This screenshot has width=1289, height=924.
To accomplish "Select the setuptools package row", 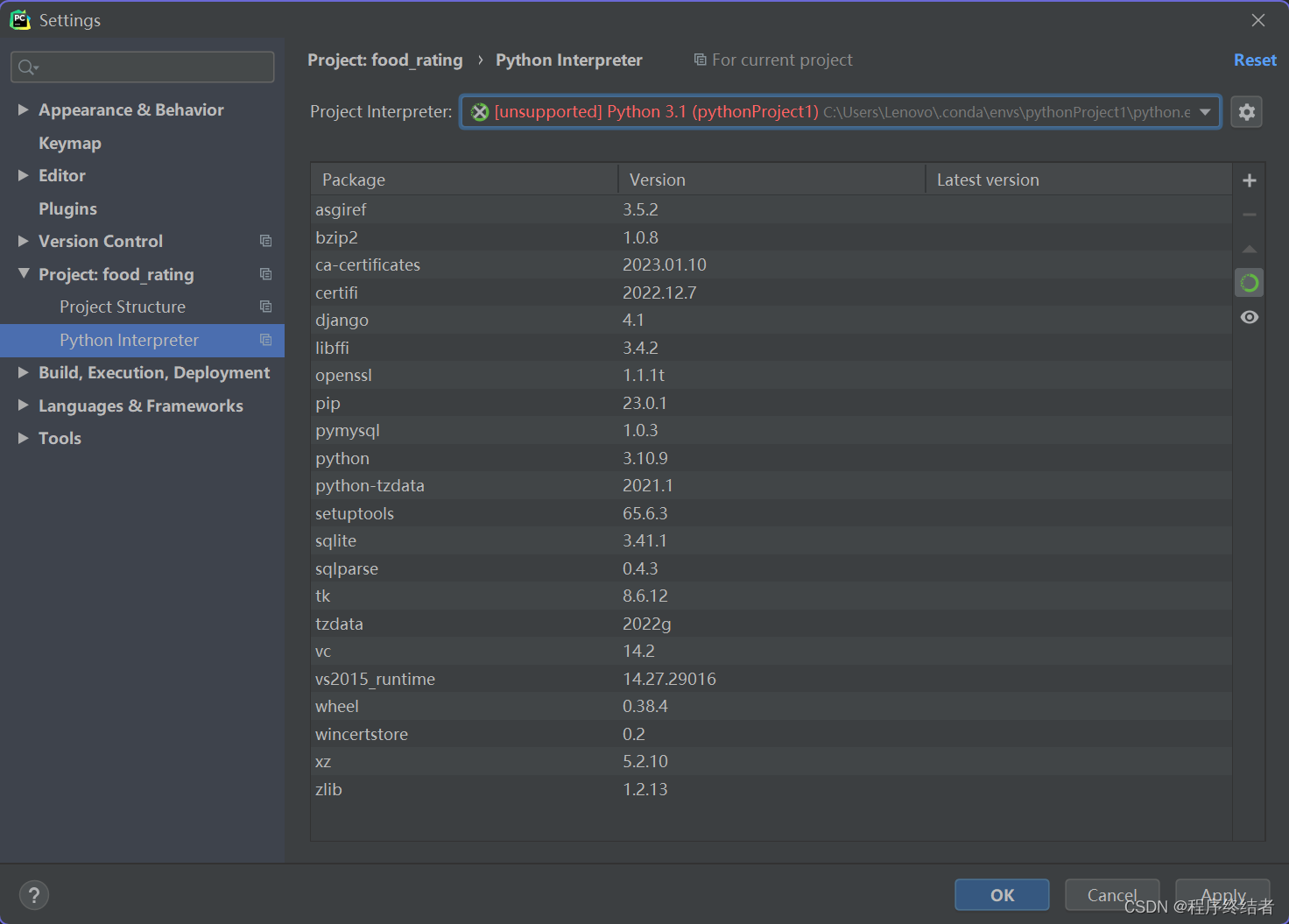I will 771,513.
